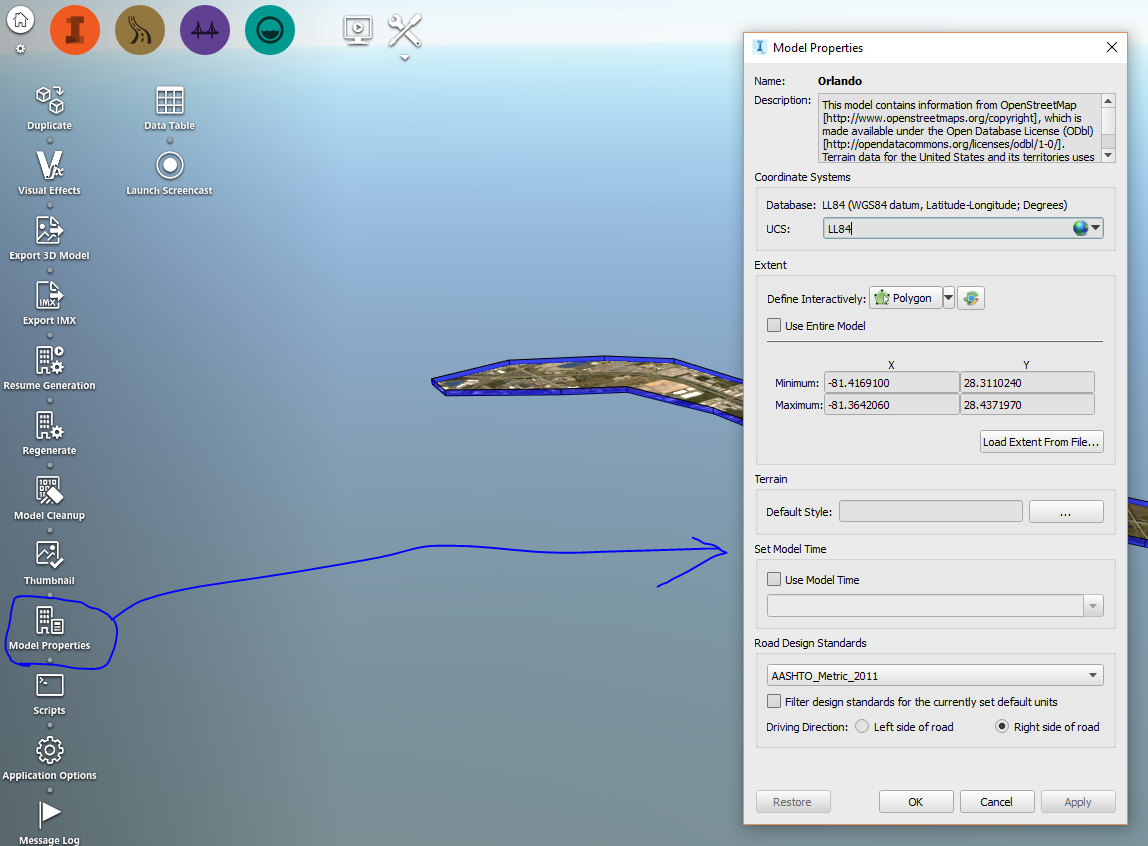Open the purple bridge design tools icon
Viewport: 1148px width, 846px height.
[x=205, y=30]
